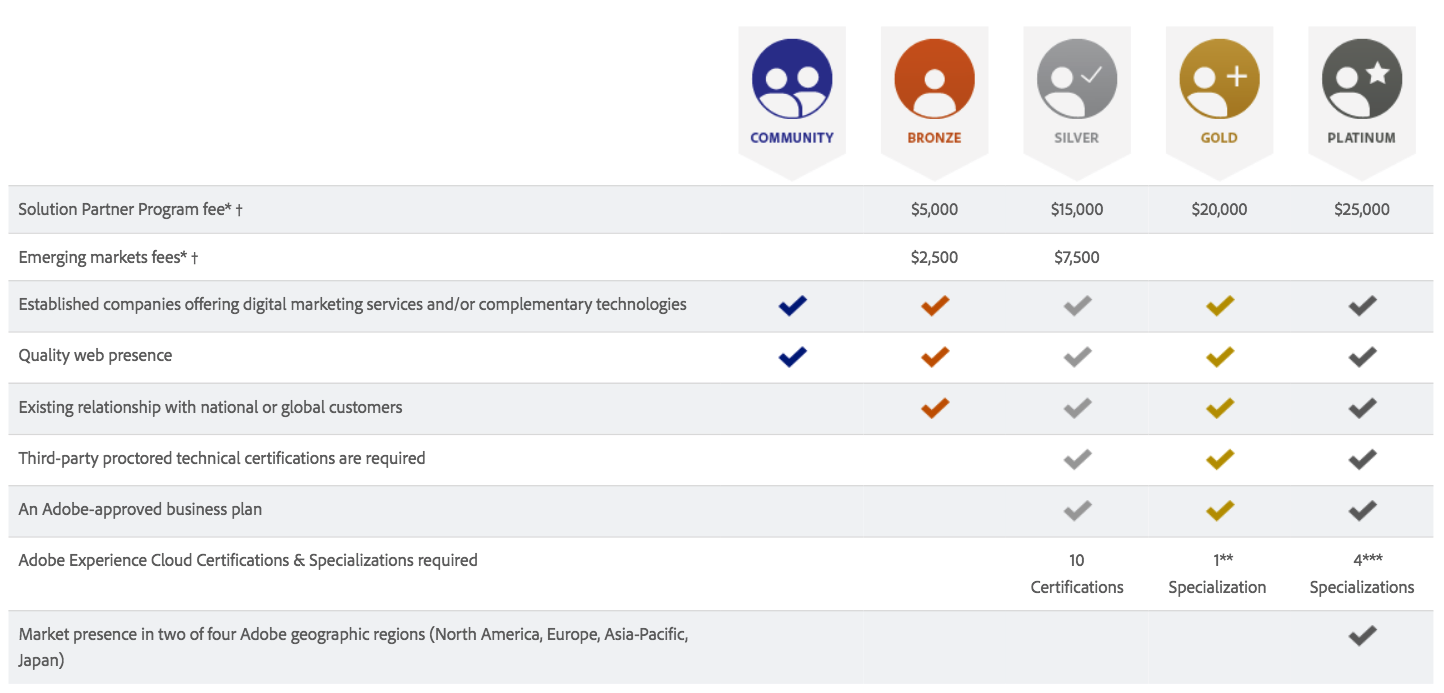This screenshot has width=1444, height=693.
Task: Click Silver checkmark for Third-party proctored certifications
Action: click(1077, 459)
